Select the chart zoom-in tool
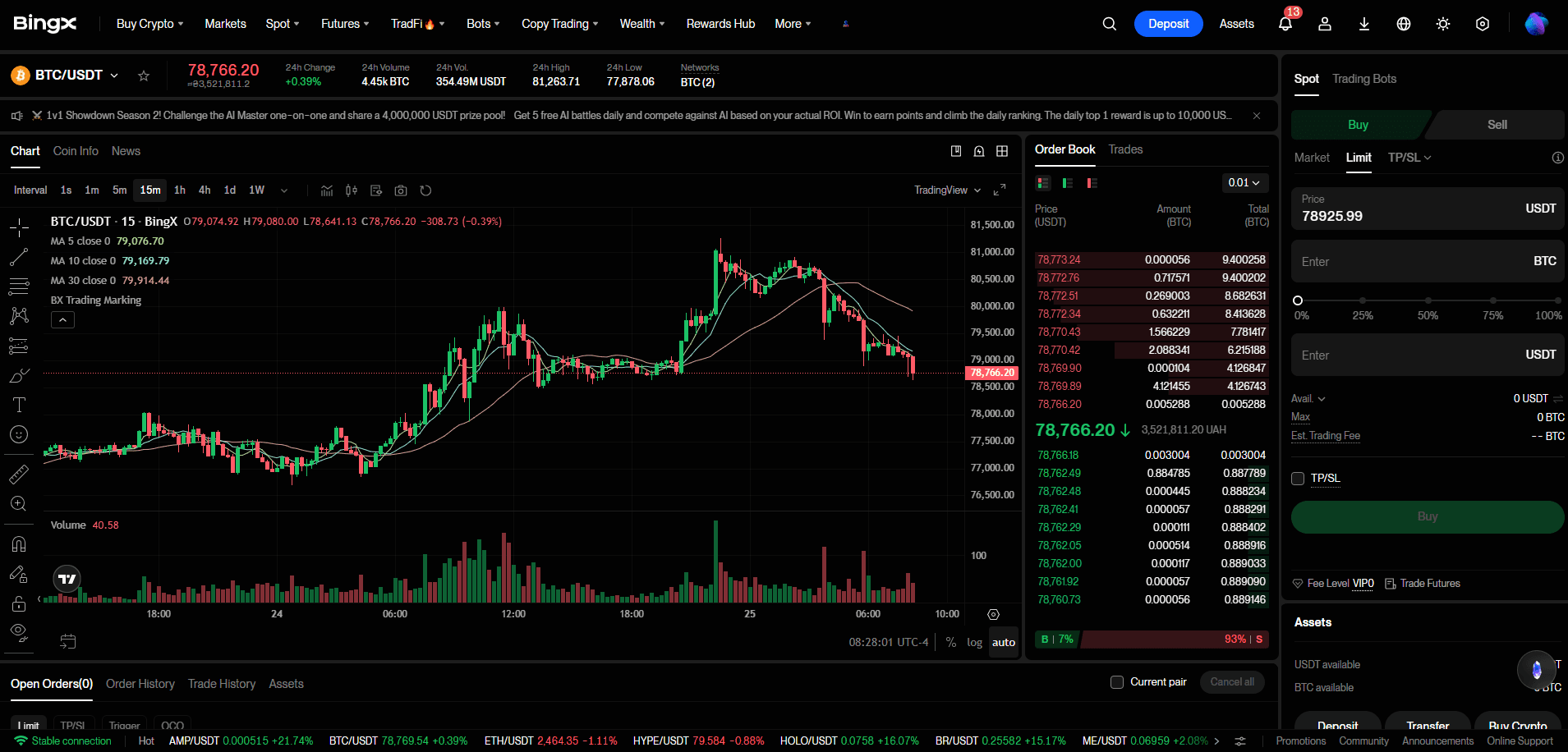The image size is (1568, 752). [19, 503]
